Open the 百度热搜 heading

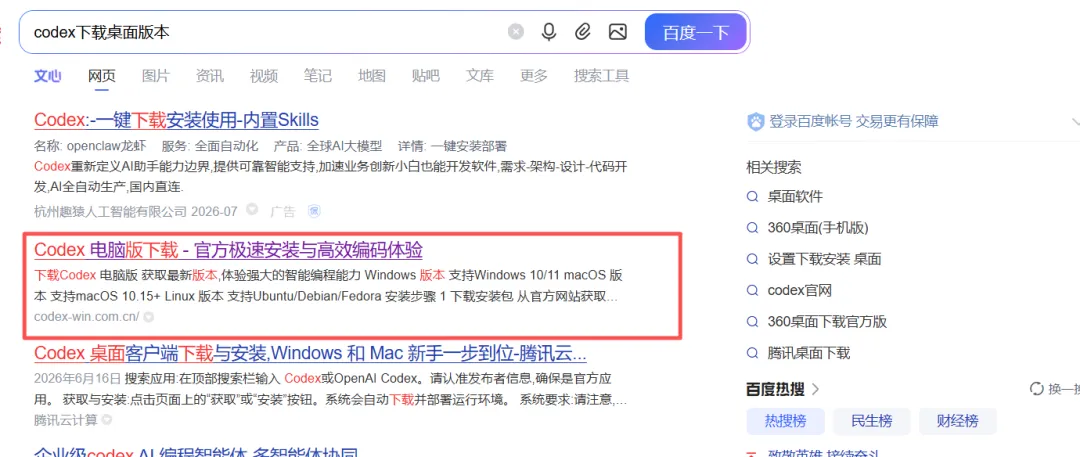click(x=776, y=389)
